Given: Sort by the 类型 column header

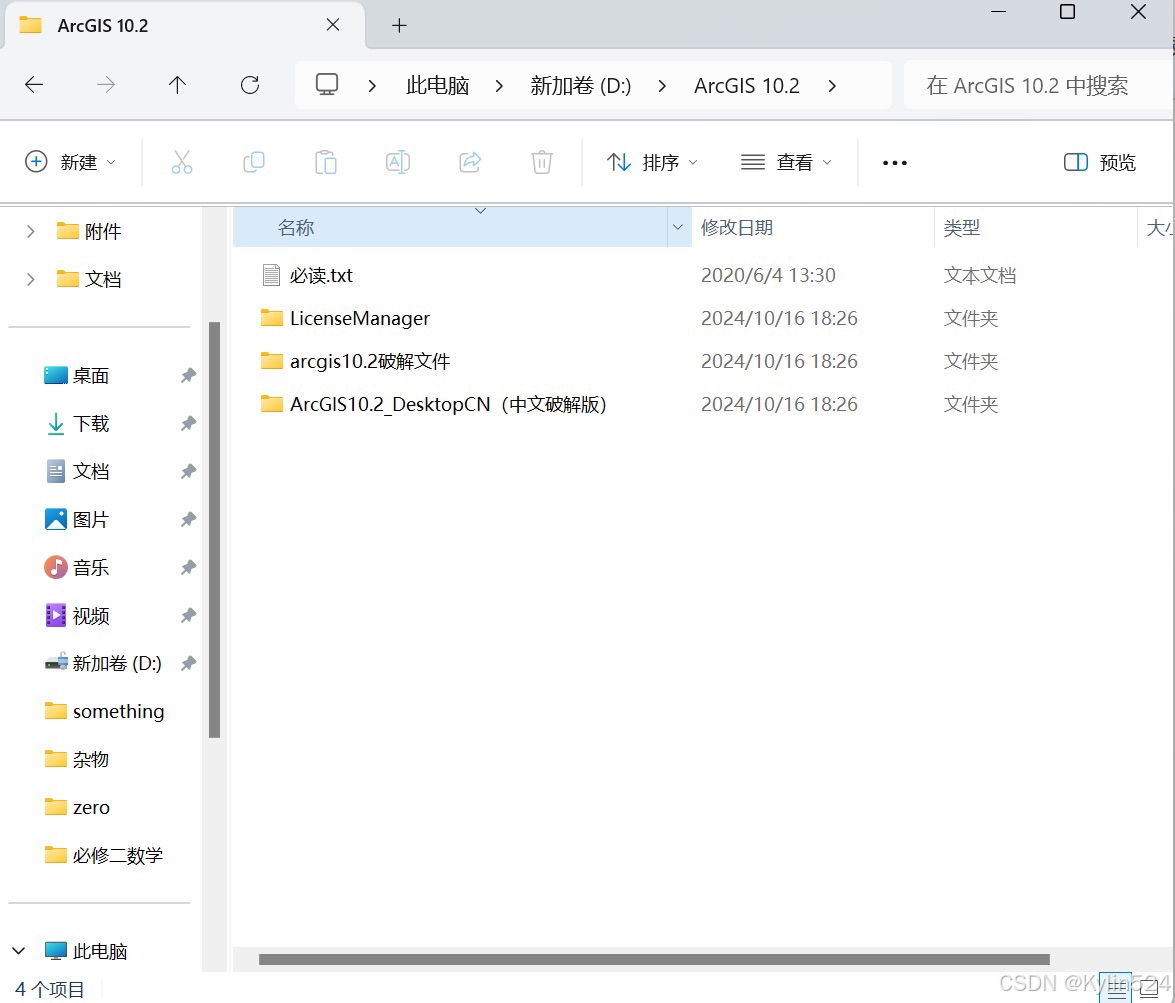Looking at the screenshot, I should click(1036, 227).
